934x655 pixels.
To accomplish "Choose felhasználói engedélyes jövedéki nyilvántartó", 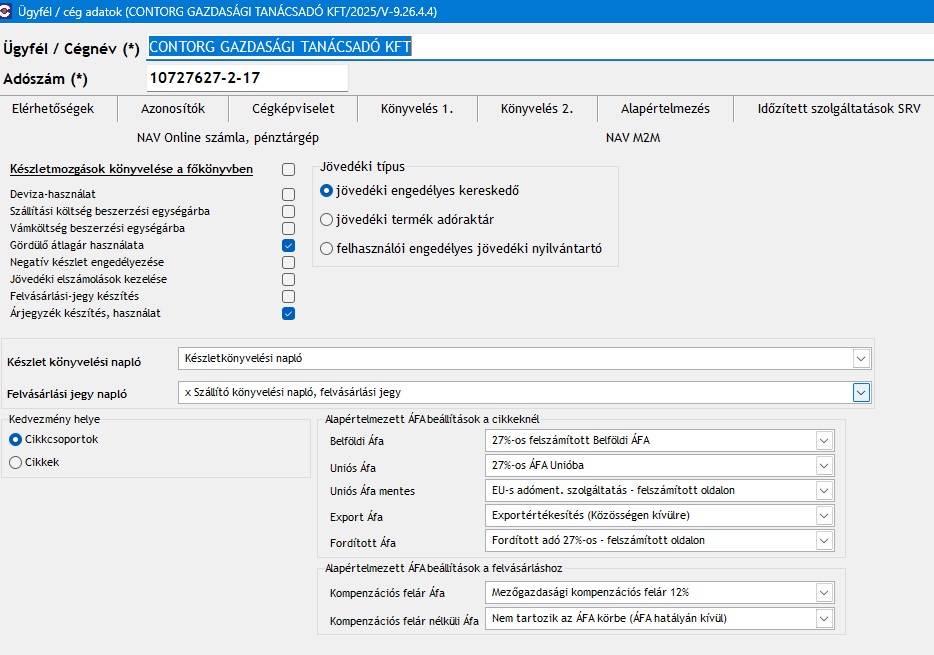I will click(x=326, y=248).
